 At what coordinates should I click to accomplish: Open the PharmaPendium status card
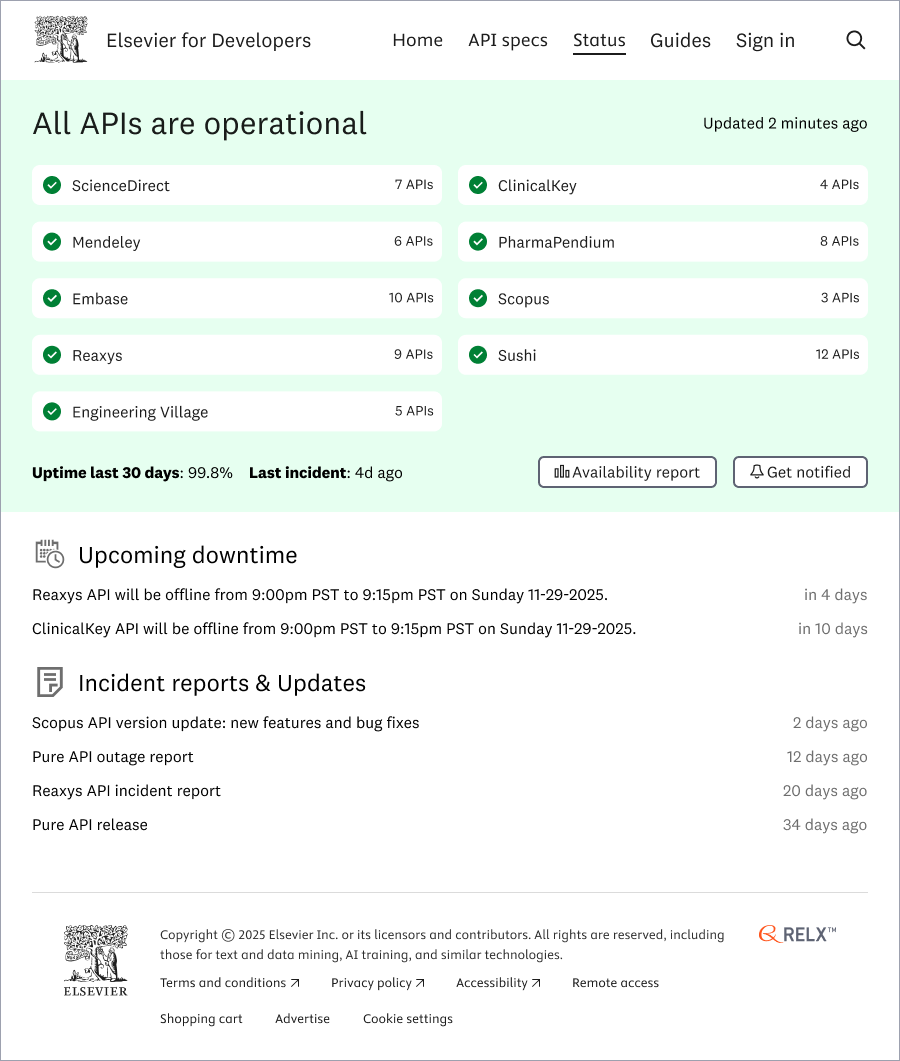pos(663,242)
